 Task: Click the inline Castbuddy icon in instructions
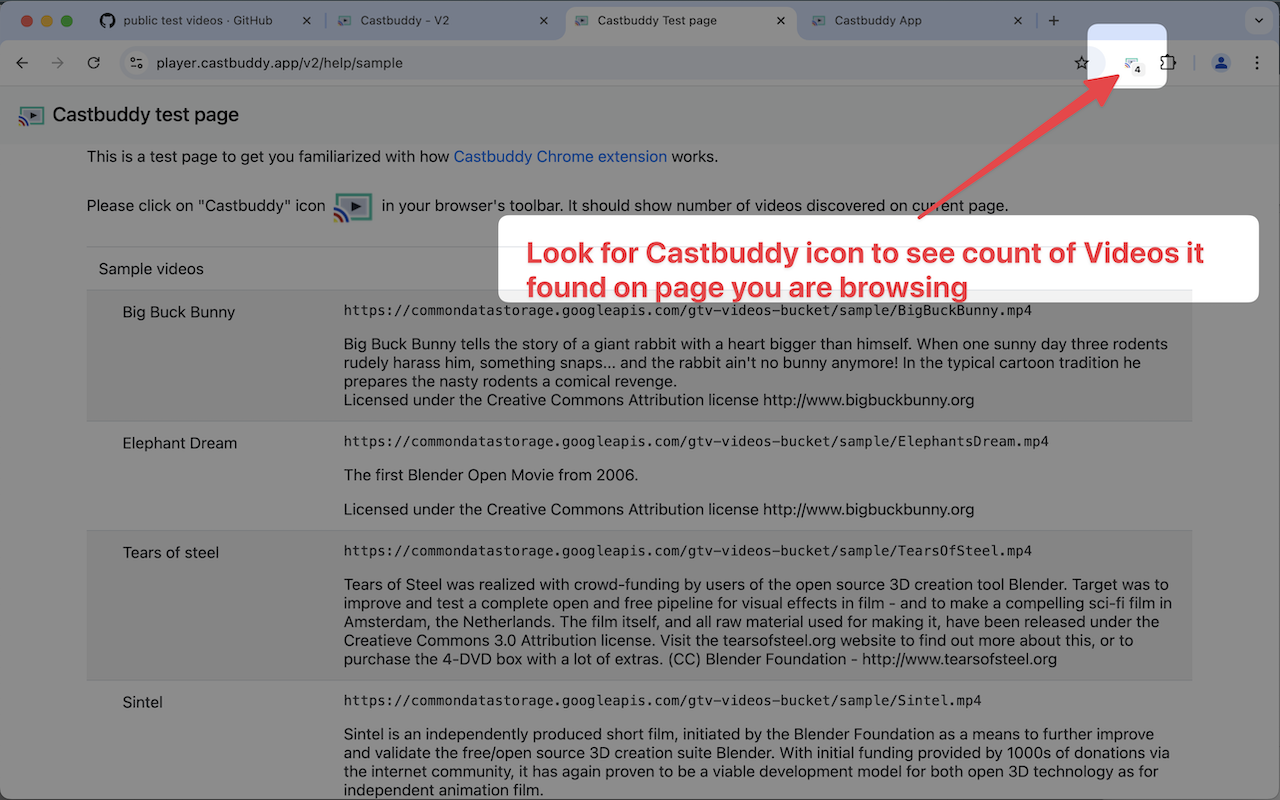tap(353, 207)
